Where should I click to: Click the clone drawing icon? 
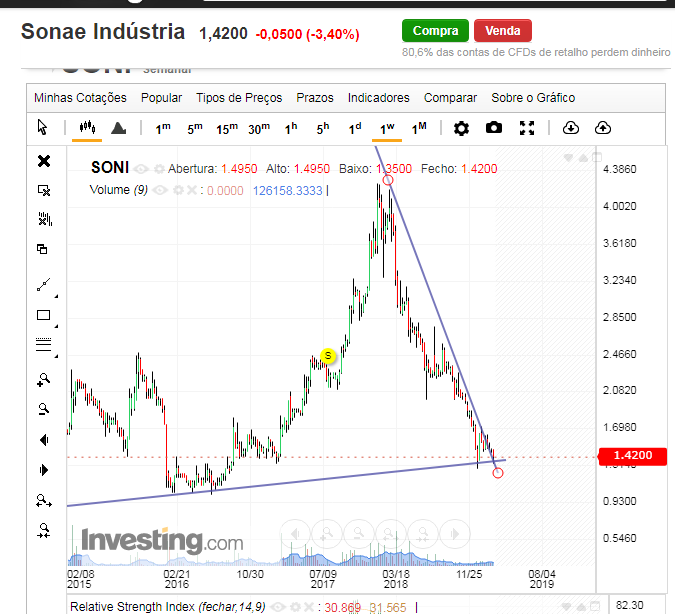[42, 249]
